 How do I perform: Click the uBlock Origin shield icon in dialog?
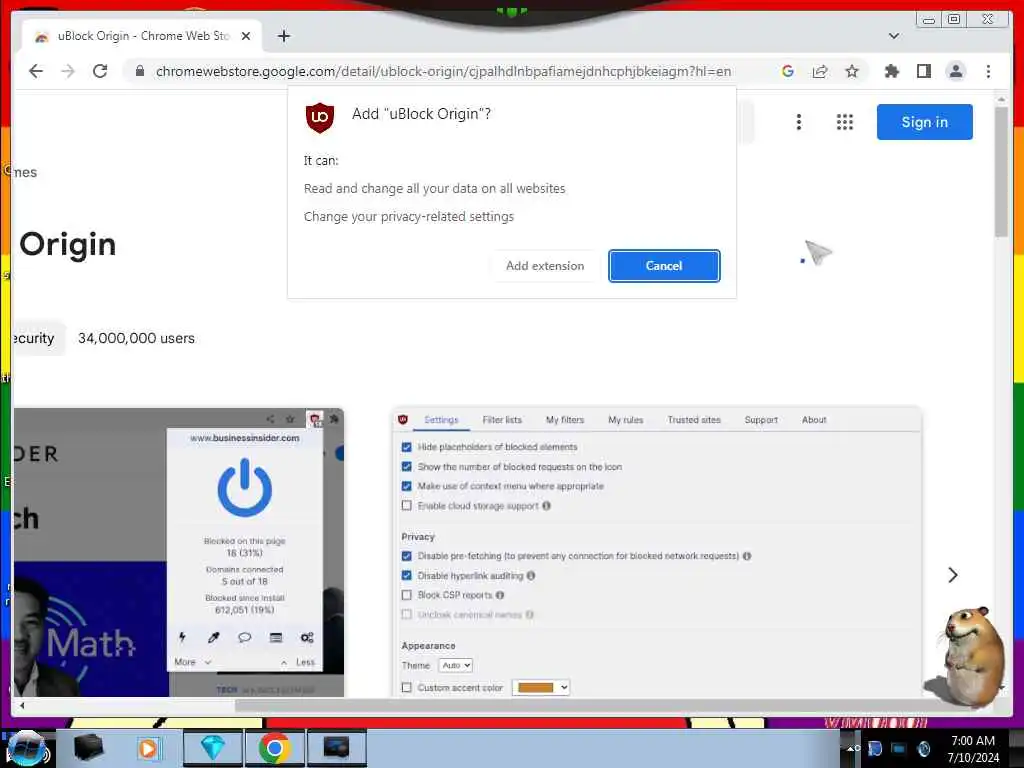(319, 118)
